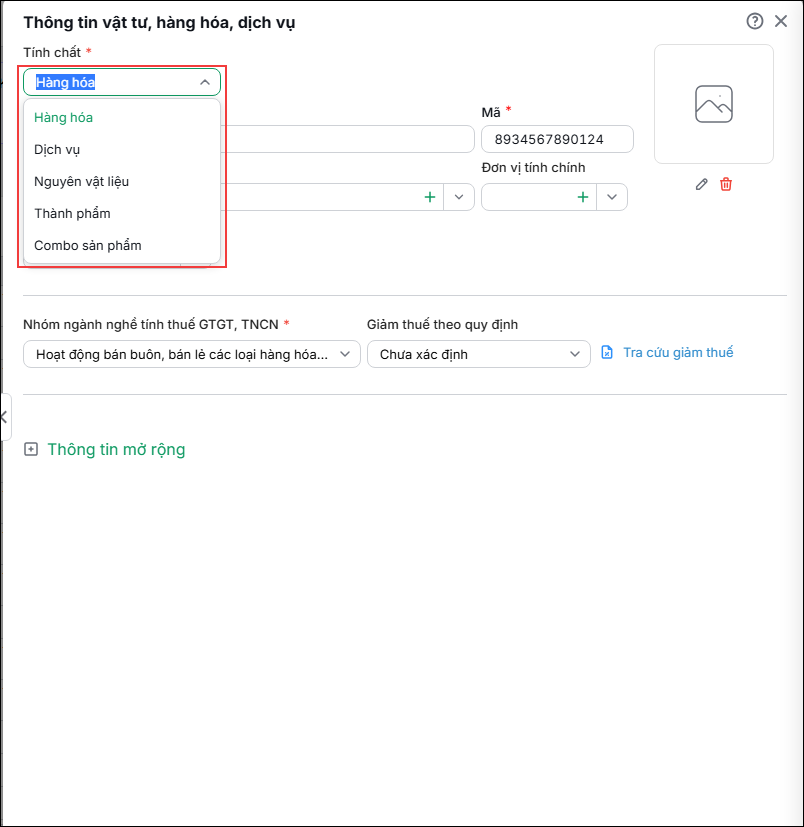
Task: Select the Dịch vụ option
Action: pos(122,150)
